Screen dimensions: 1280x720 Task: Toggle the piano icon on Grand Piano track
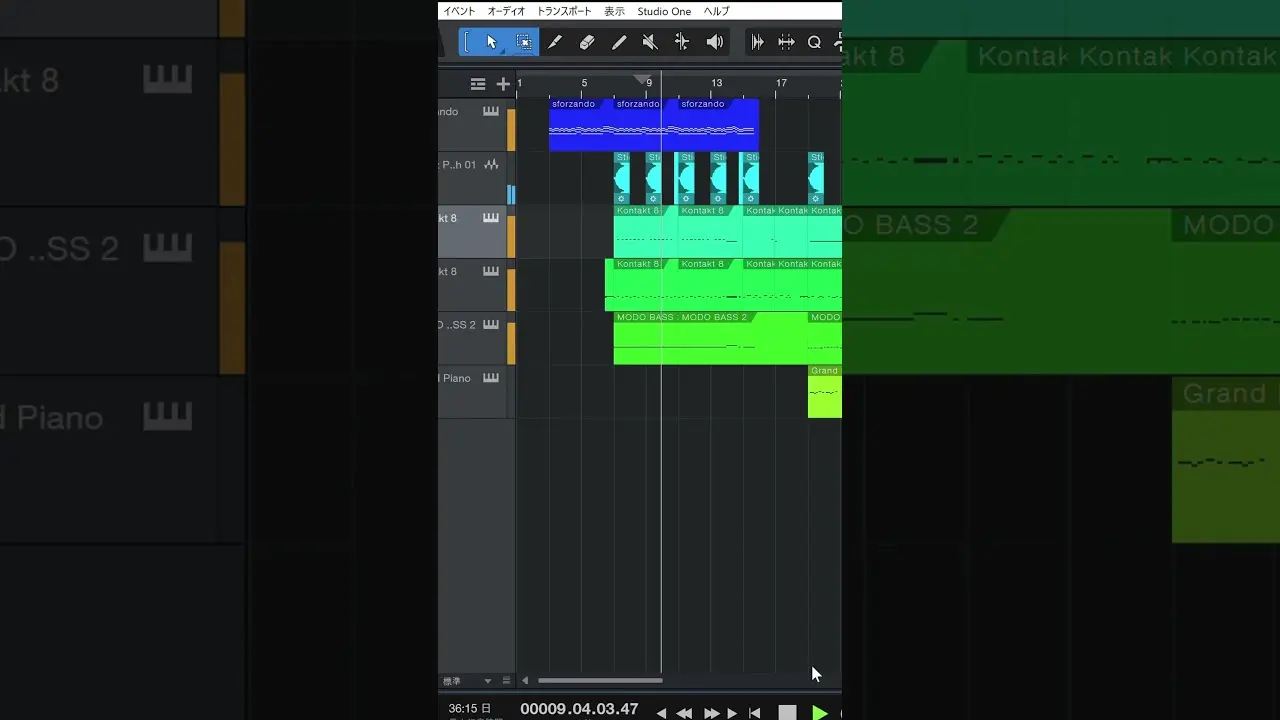click(491, 378)
